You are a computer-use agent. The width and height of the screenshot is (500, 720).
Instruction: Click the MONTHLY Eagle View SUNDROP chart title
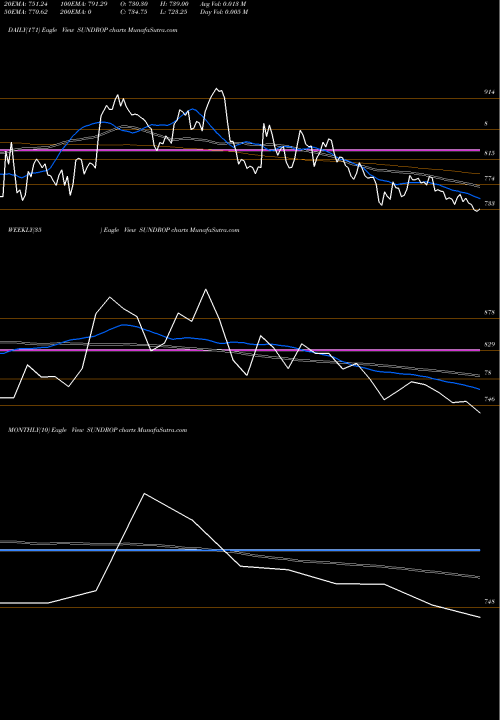tap(97, 430)
